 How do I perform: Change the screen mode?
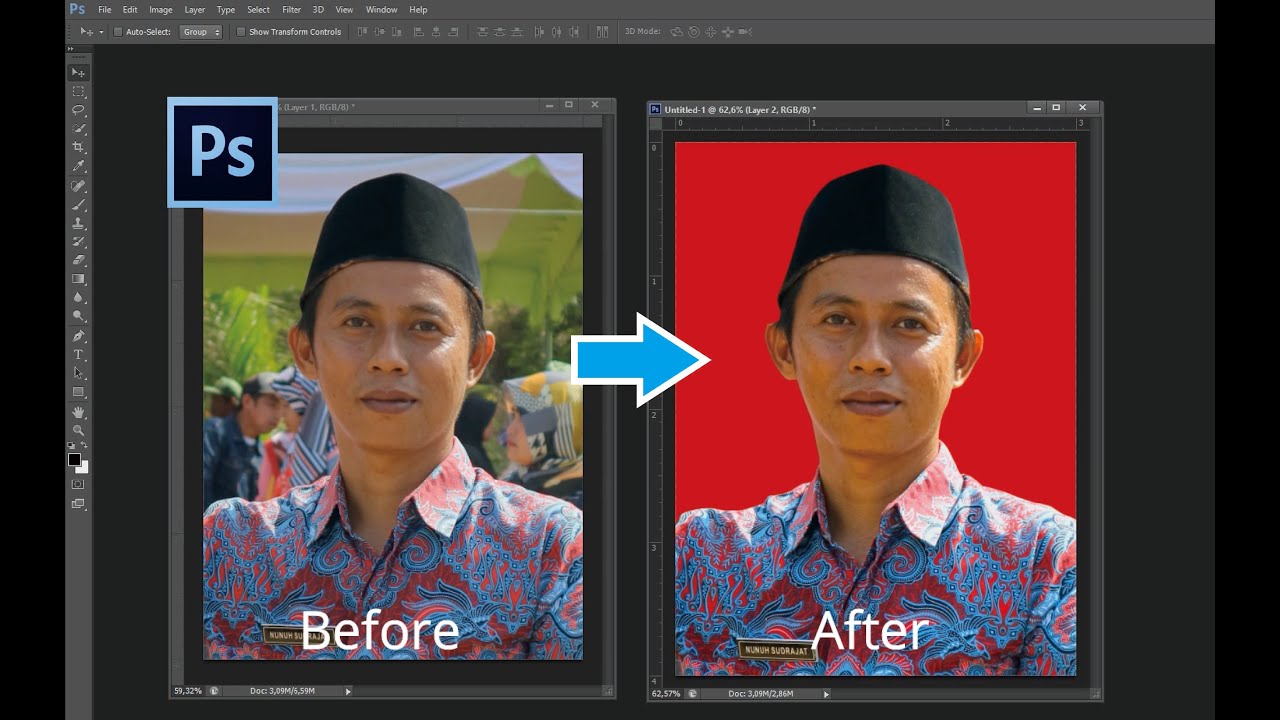[x=78, y=504]
